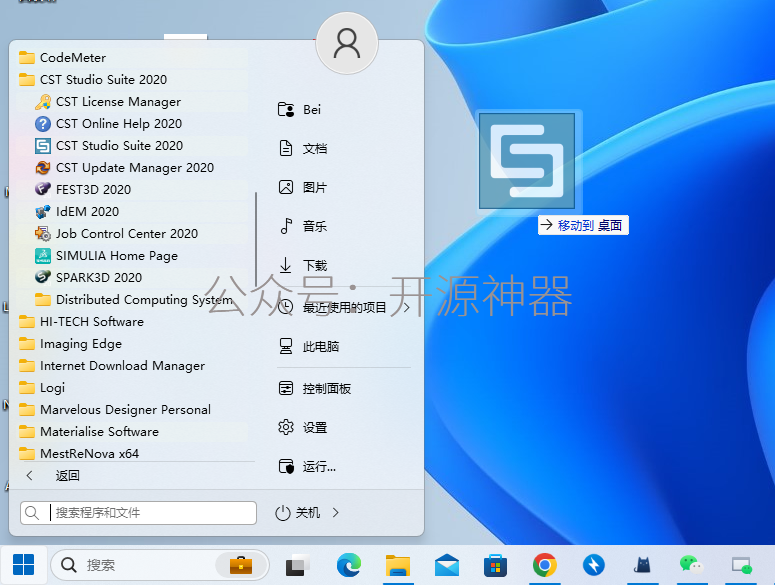This screenshot has width=775, height=585.
Task: Open Microsoft Store from taskbar
Action: (495, 565)
